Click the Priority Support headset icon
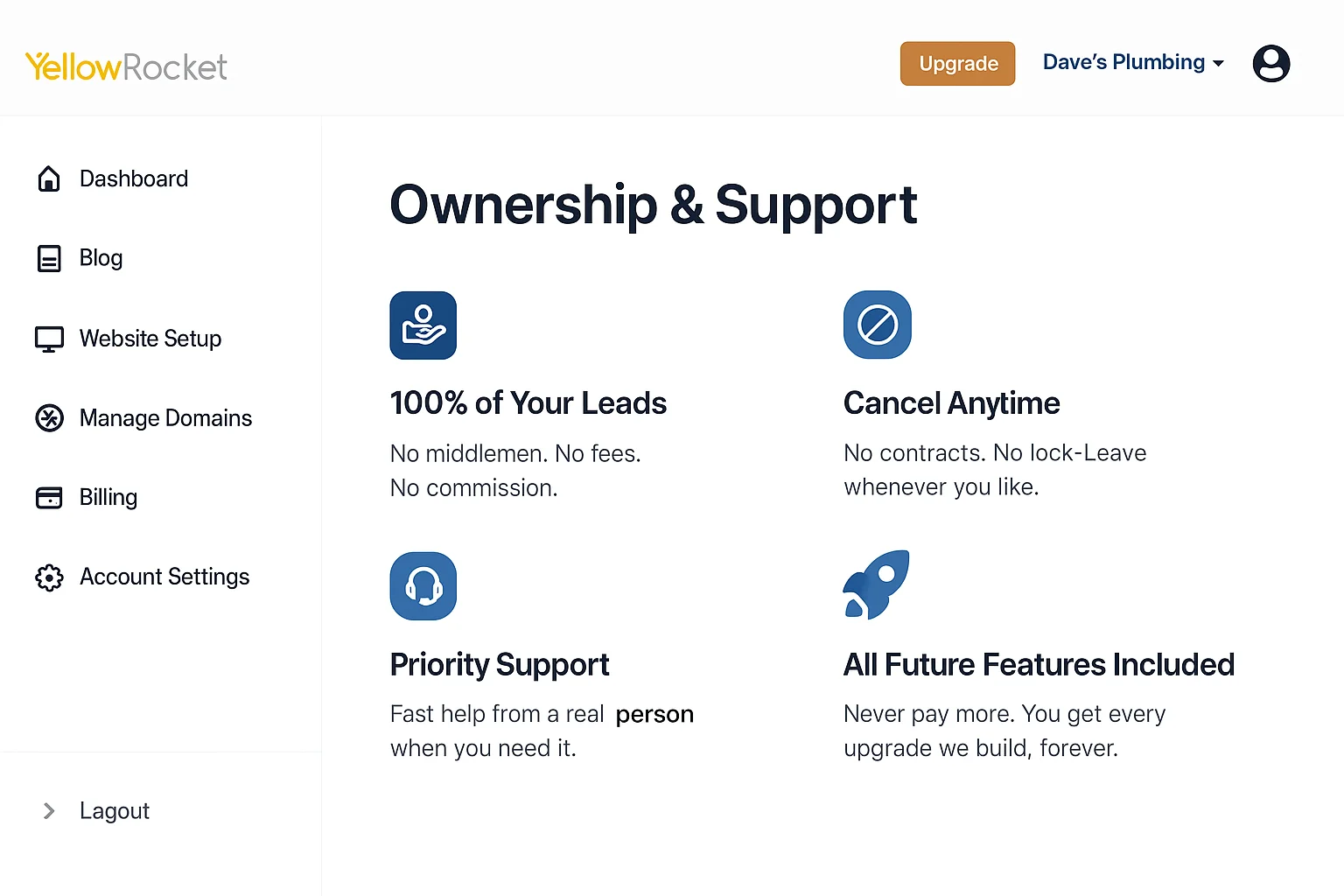Screen dimensions: 1344x896 [x=423, y=586]
